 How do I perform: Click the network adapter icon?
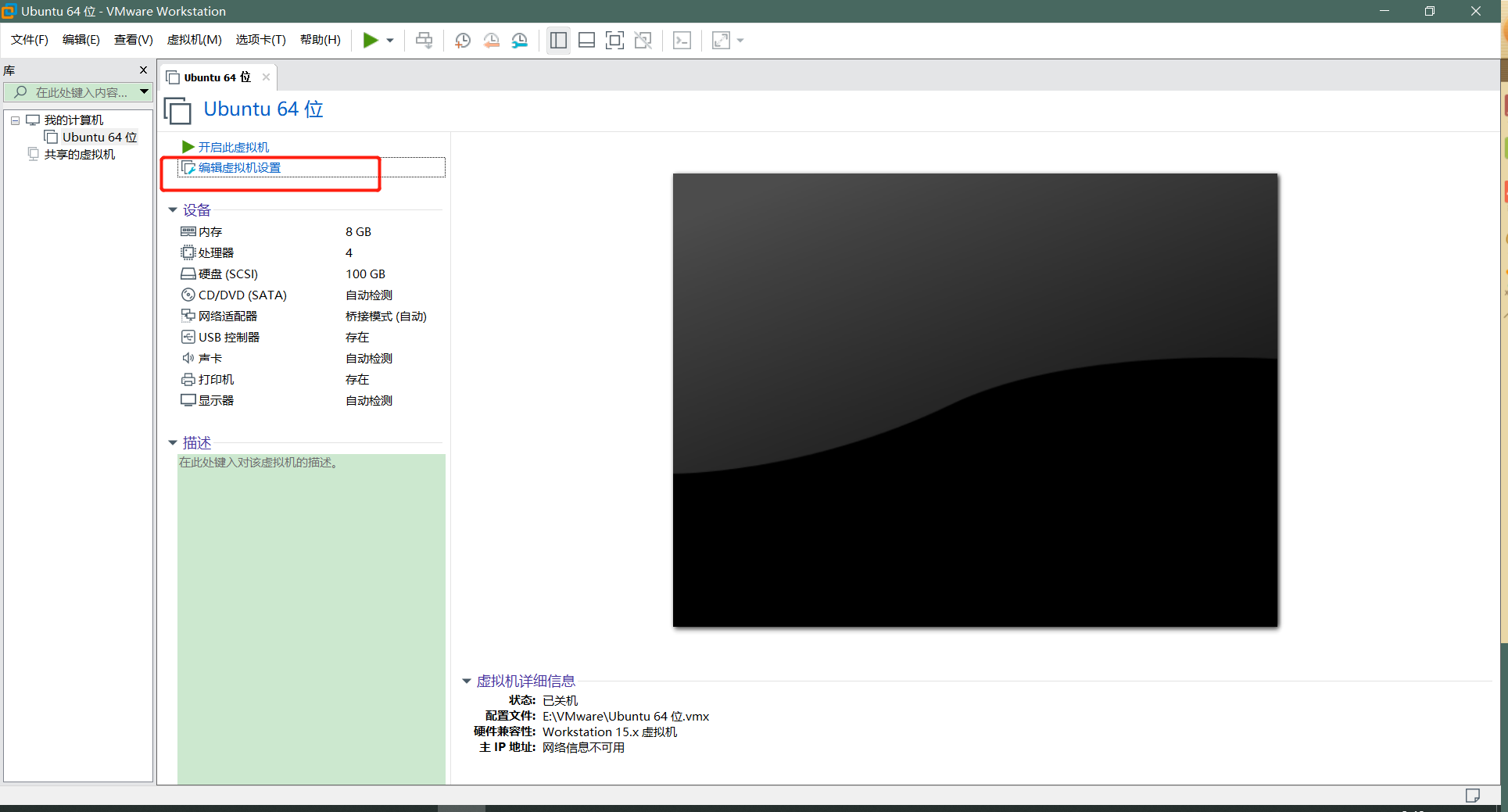click(188, 316)
